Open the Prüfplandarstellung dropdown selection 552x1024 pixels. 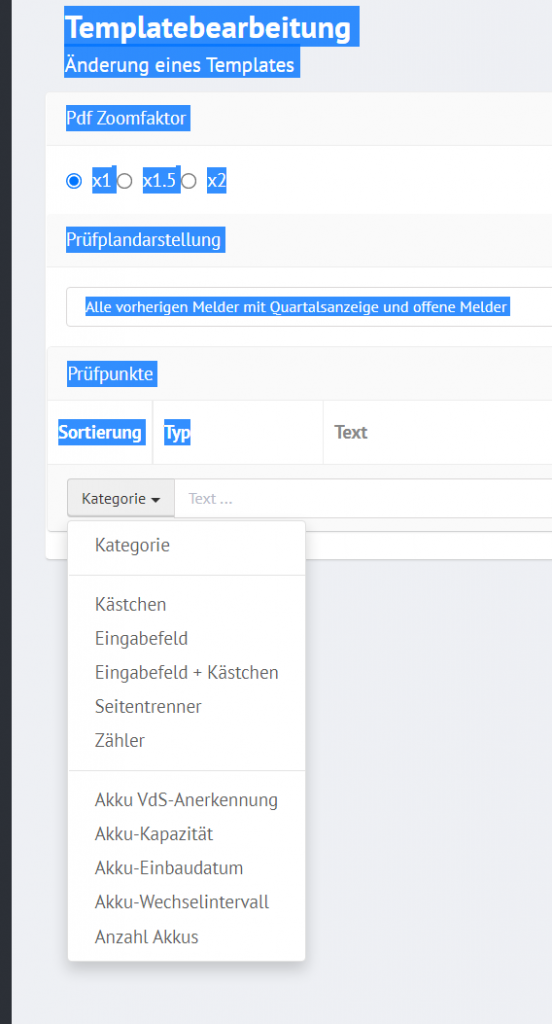(309, 306)
